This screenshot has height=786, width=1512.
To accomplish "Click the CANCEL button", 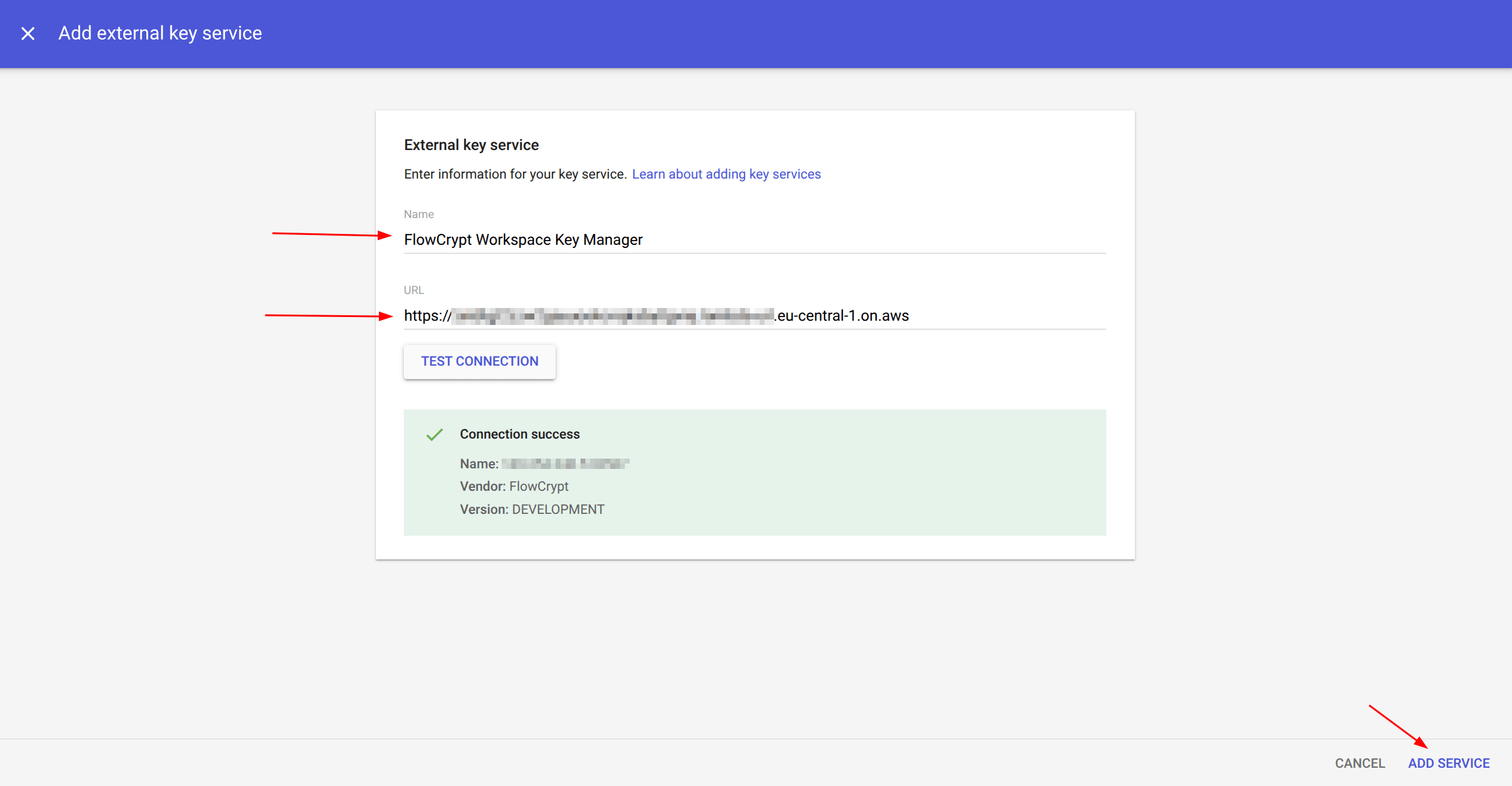I will coord(1360,763).
